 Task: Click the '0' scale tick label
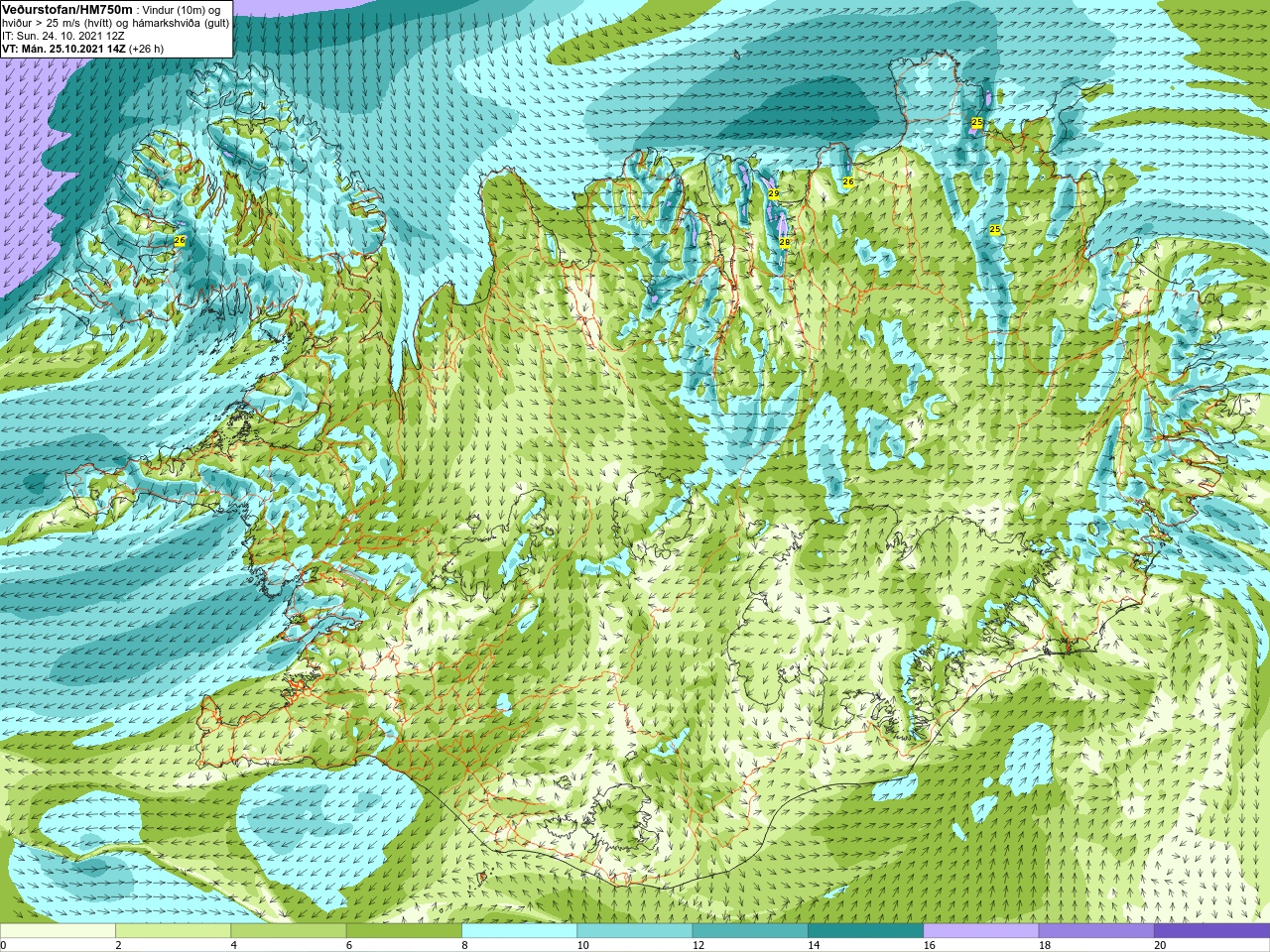3,945
